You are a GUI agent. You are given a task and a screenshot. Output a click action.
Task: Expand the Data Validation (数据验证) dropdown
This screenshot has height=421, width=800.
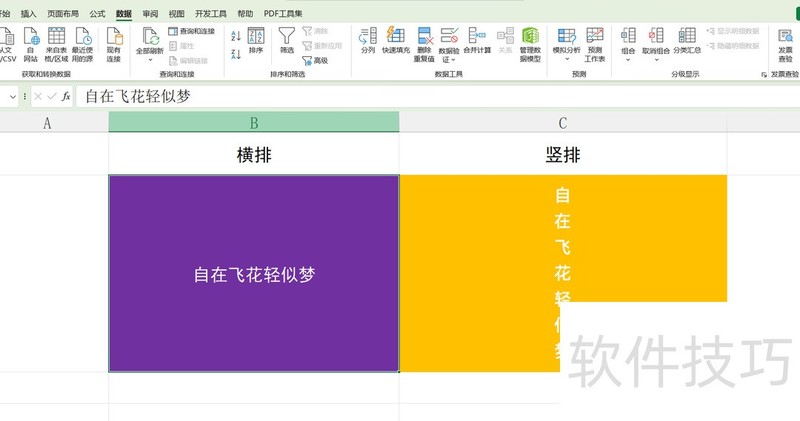(x=453, y=60)
